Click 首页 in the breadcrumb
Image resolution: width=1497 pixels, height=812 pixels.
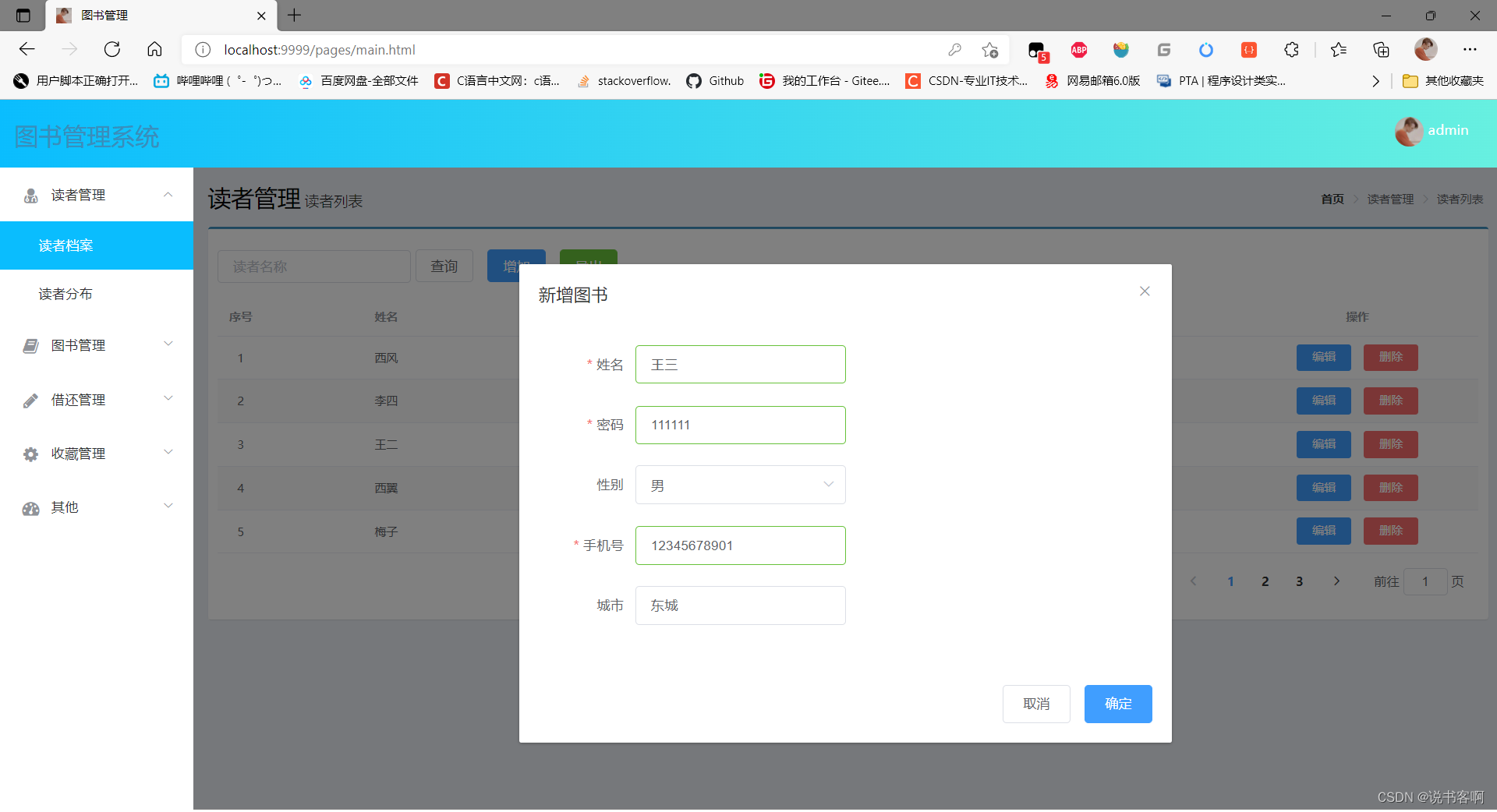point(1332,199)
